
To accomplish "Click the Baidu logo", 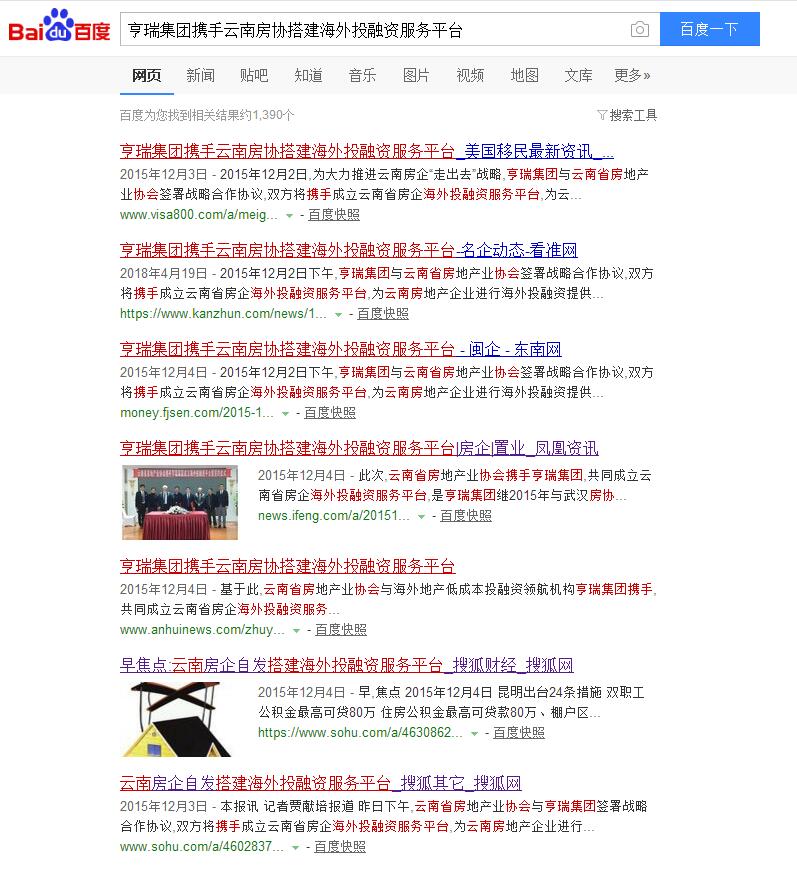I will [x=59, y=26].
